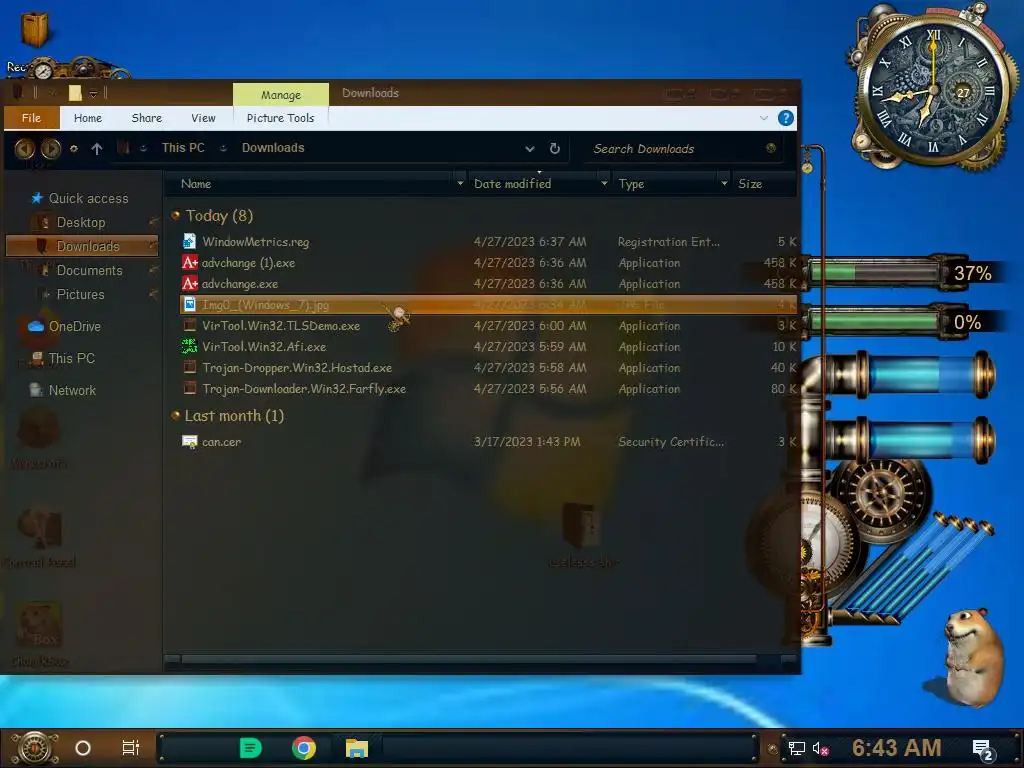The height and width of the screenshot is (768, 1024).
Task: Click the Registration Ent... type cell
Action: pyautogui.click(x=669, y=242)
